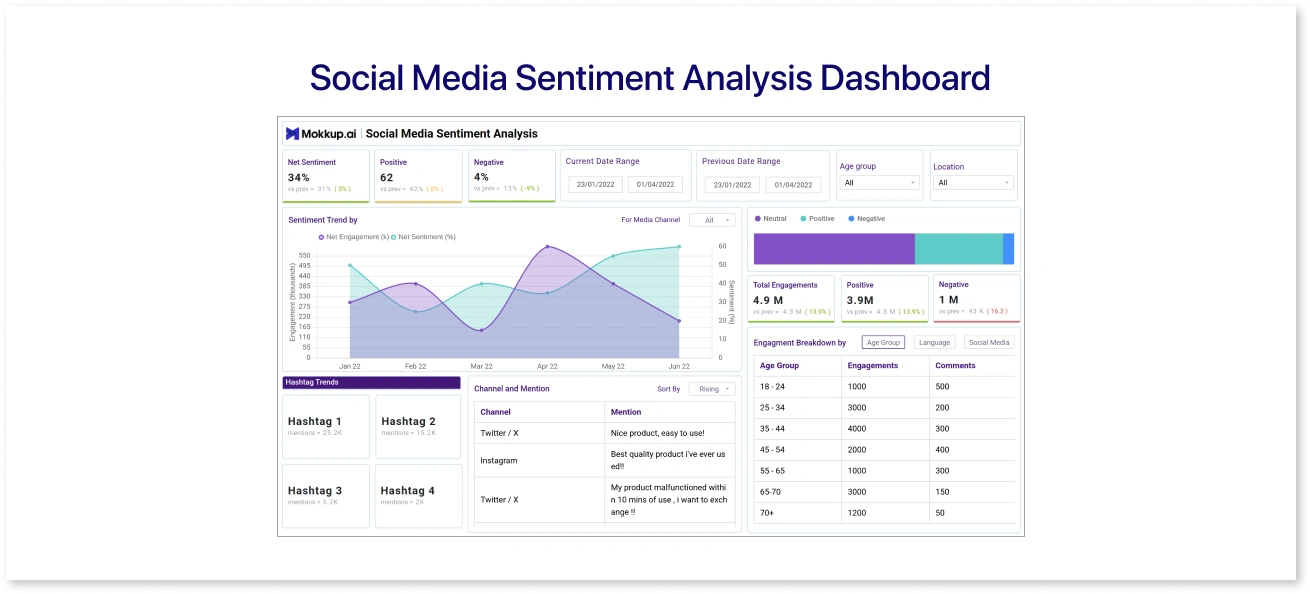The height and width of the screenshot is (594, 1310).
Task: Toggle the Net Sentiment (%) legend marker
Action: click(394, 237)
